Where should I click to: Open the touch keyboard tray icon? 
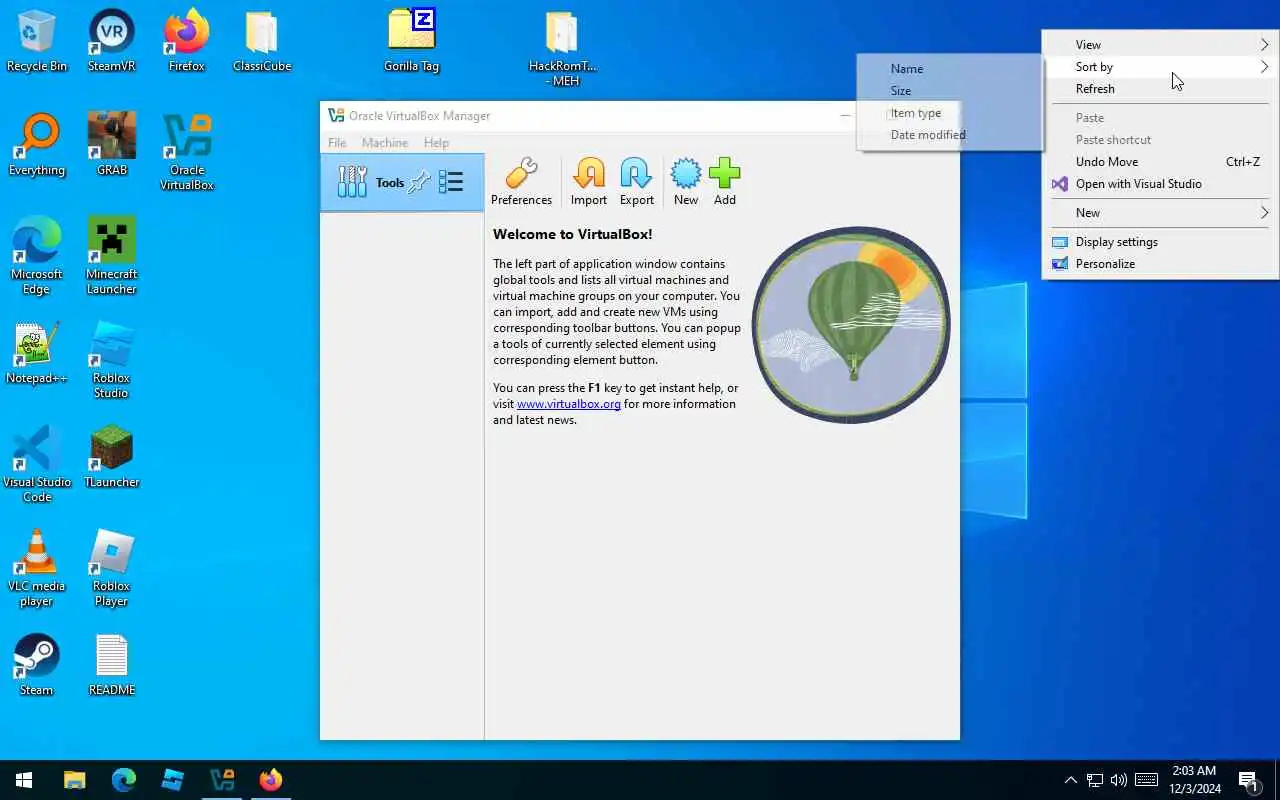1147,780
